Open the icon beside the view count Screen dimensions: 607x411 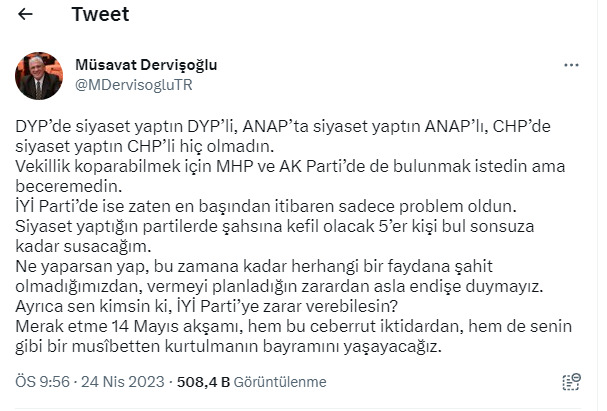[571, 382]
